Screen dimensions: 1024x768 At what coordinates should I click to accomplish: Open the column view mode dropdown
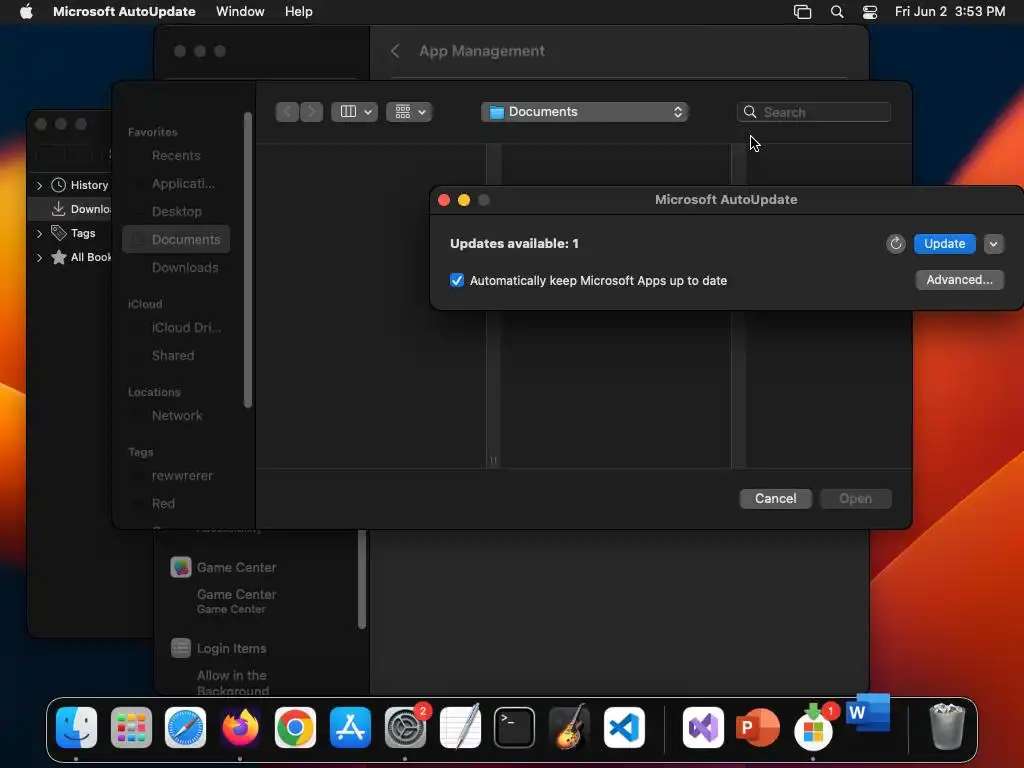coord(355,112)
